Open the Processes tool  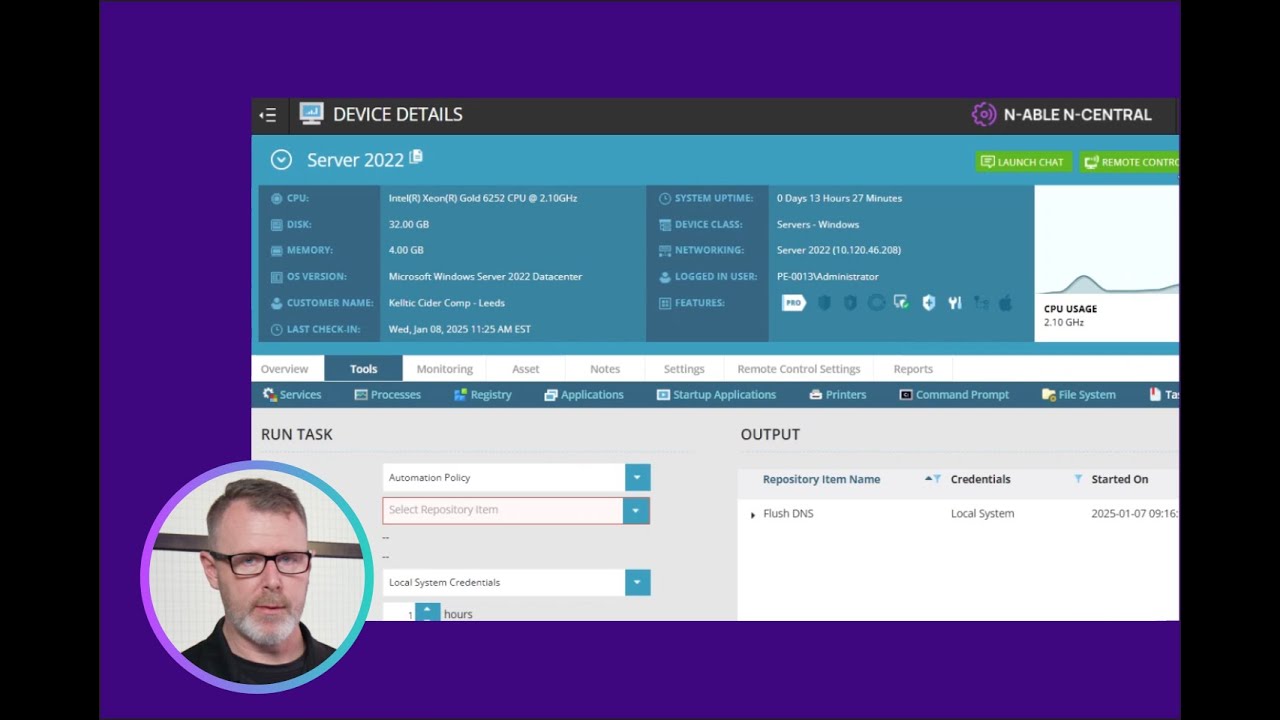pyautogui.click(x=388, y=395)
